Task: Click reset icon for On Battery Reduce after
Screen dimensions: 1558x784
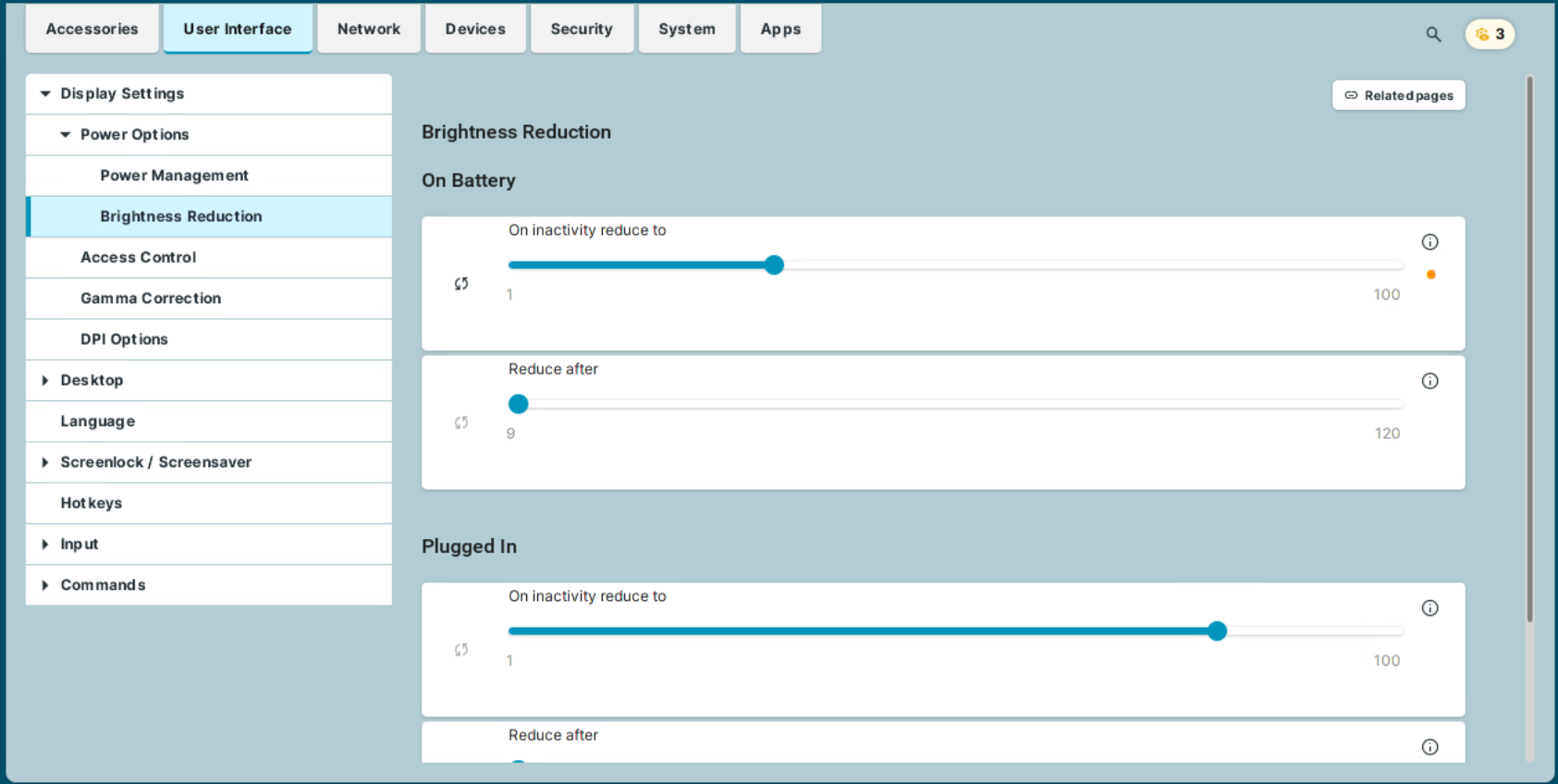Action: [x=461, y=423]
